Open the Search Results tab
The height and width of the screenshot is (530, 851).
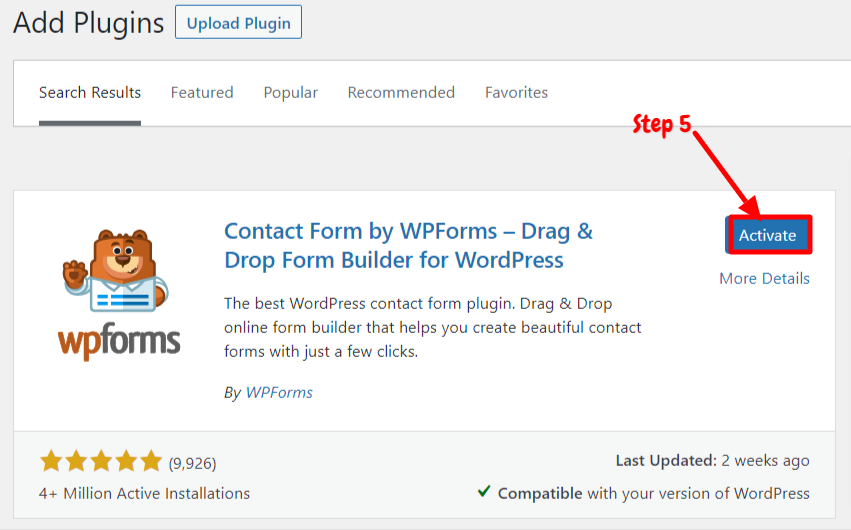point(90,93)
